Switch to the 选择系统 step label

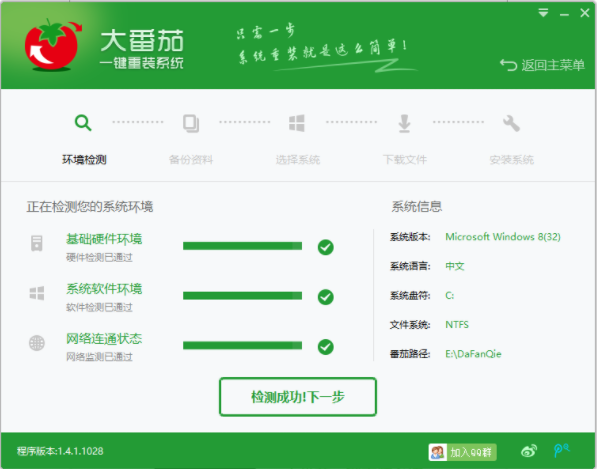coord(298,160)
